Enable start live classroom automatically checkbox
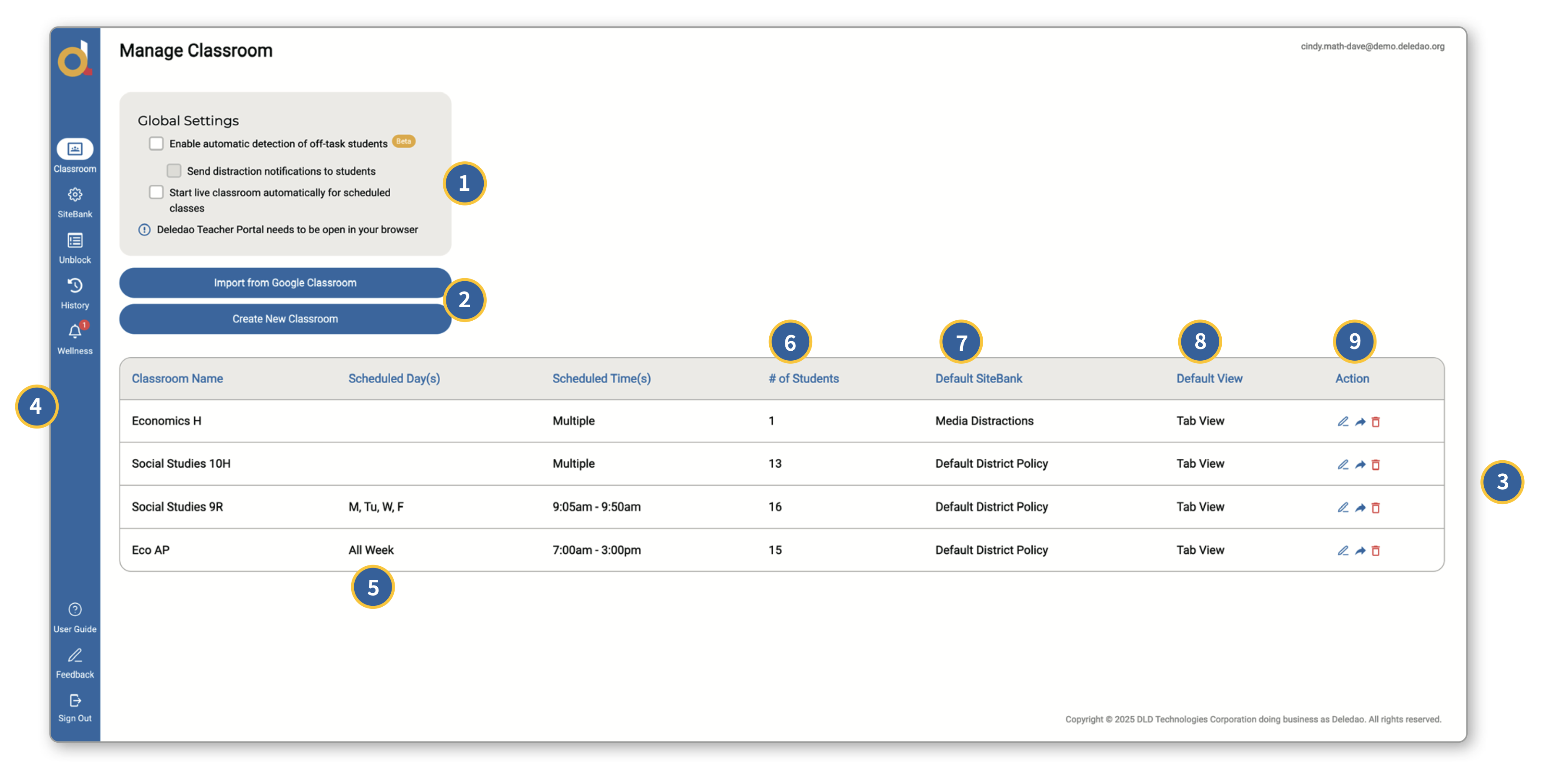The height and width of the screenshot is (784, 1549). click(x=156, y=193)
